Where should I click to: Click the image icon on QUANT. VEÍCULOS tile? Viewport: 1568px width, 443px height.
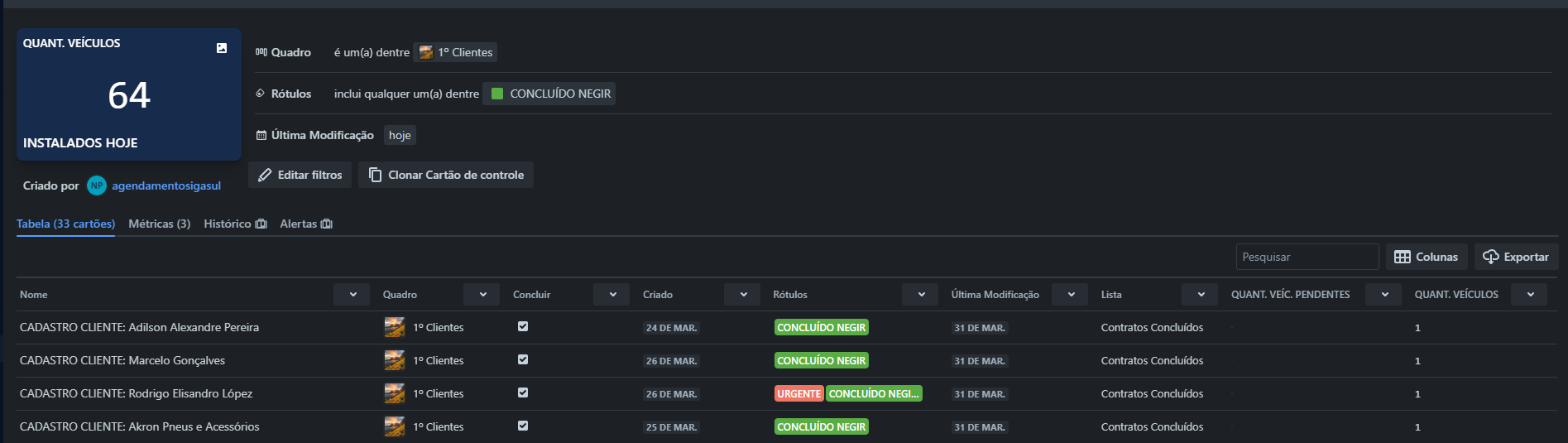pos(222,48)
